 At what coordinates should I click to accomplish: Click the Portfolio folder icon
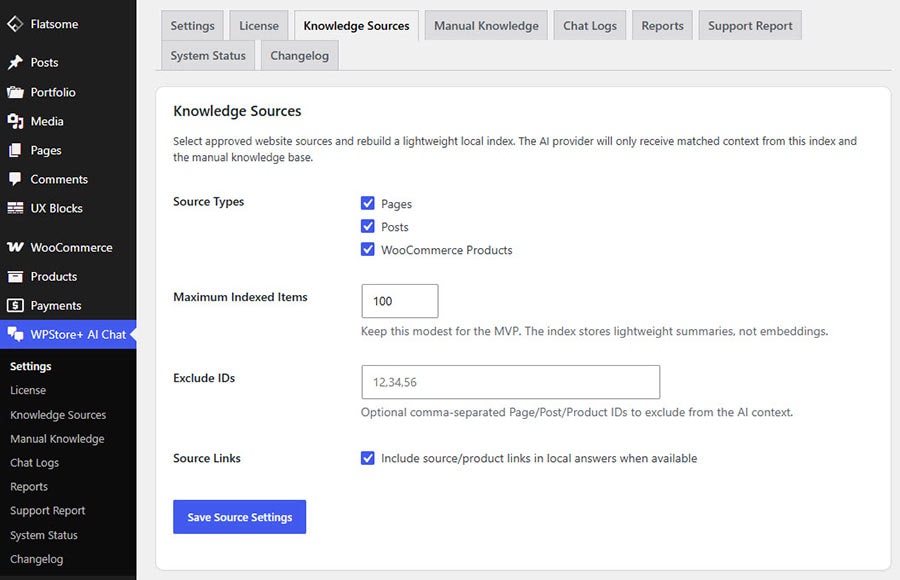click(x=15, y=92)
